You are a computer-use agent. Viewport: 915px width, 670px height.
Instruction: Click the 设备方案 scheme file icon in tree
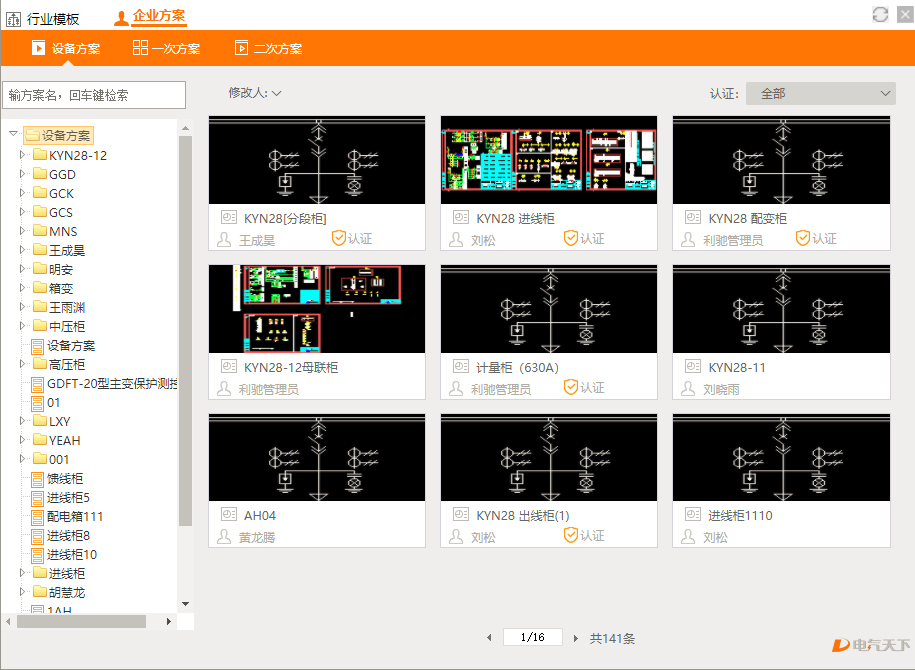coord(37,346)
